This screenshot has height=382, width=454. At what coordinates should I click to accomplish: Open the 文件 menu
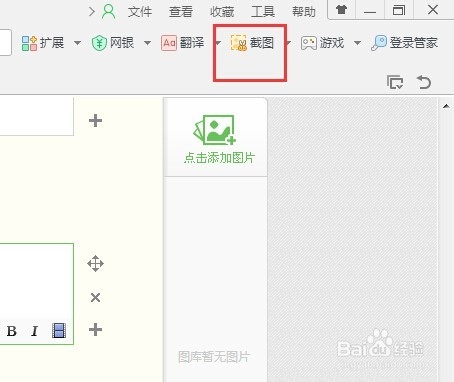click(x=140, y=12)
